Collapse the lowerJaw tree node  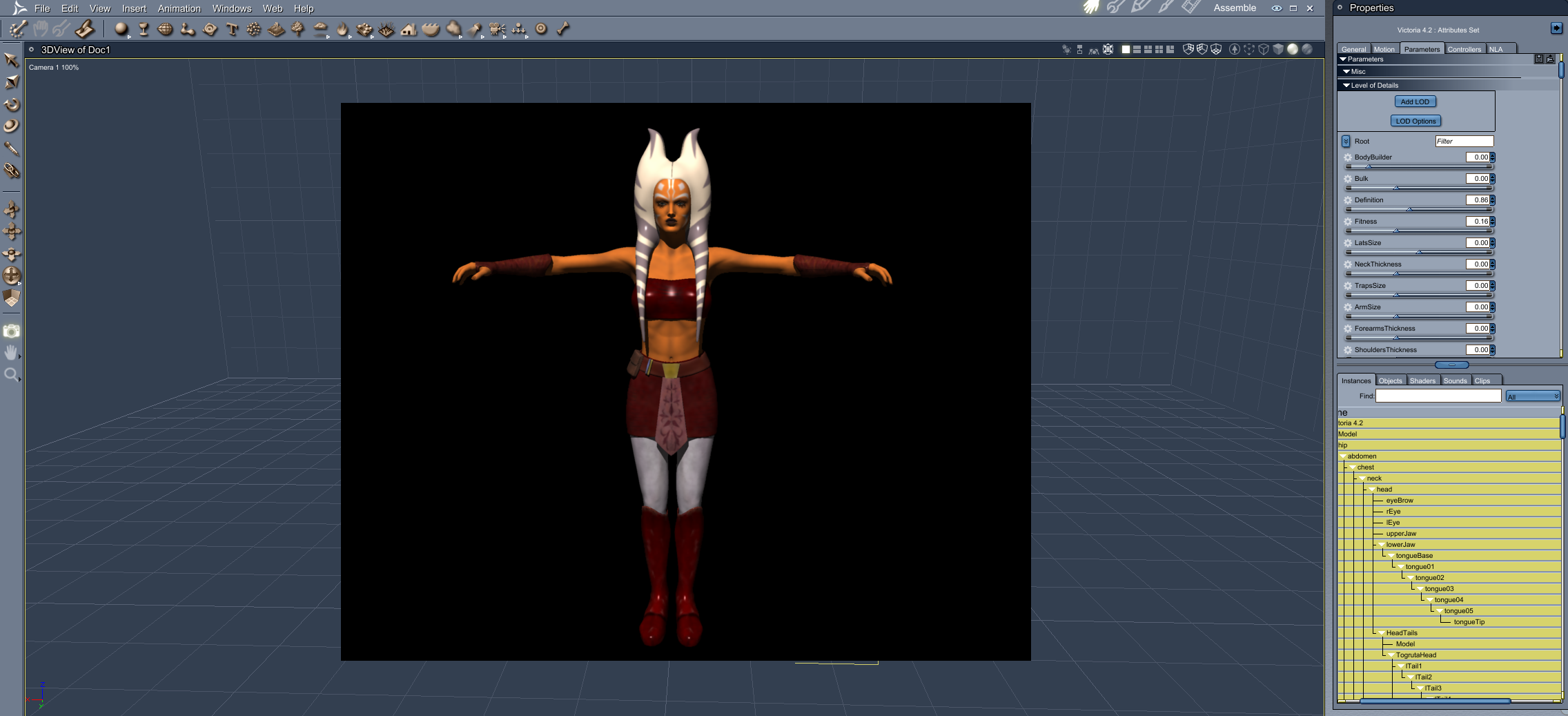1382,545
